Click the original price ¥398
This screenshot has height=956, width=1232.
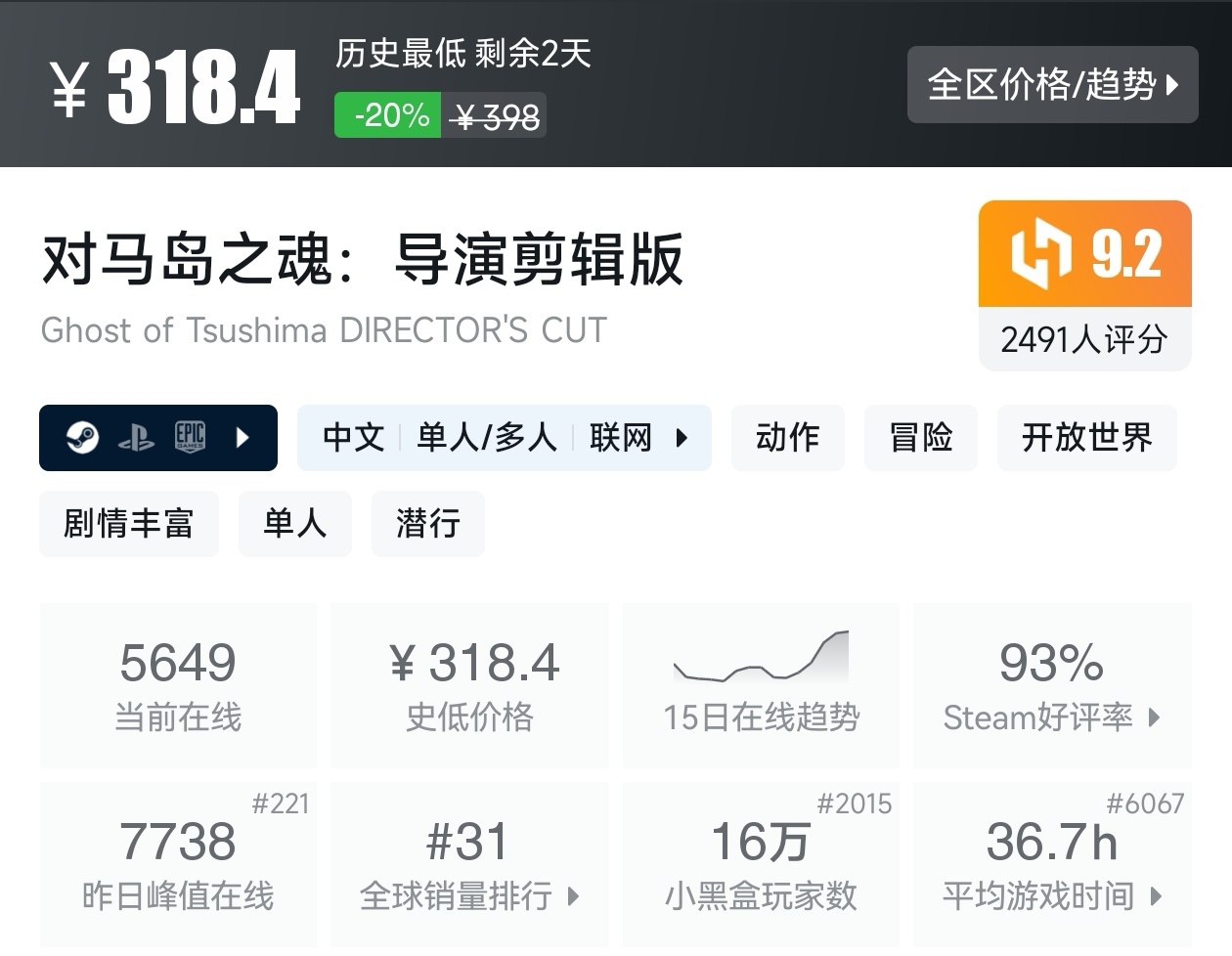pyautogui.click(x=495, y=116)
